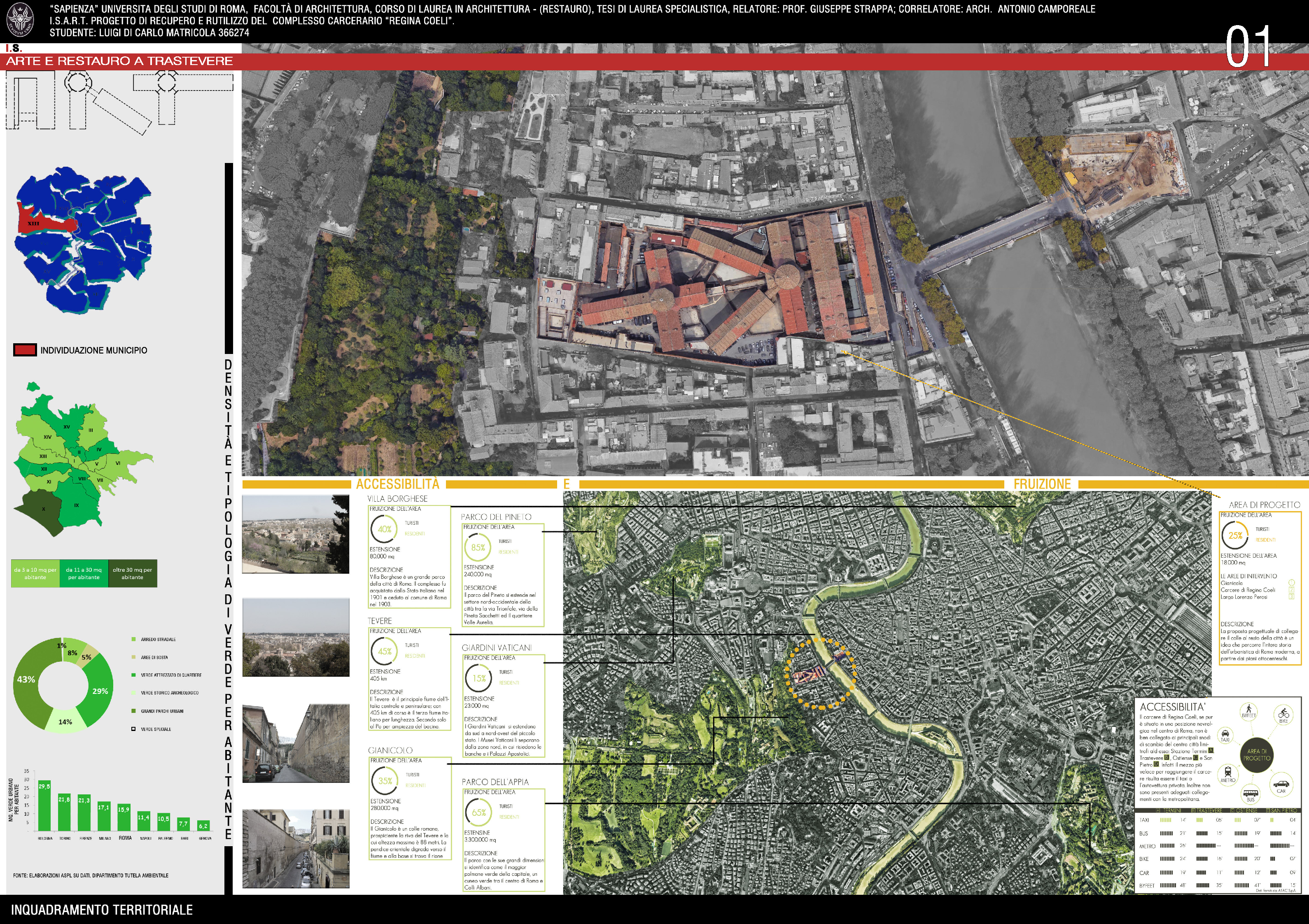Viewport: 1309px width, 924px height.
Task: Click the INQUADRAMENTO TERRITORIALE footer title
Action: [x=101, y=910]
